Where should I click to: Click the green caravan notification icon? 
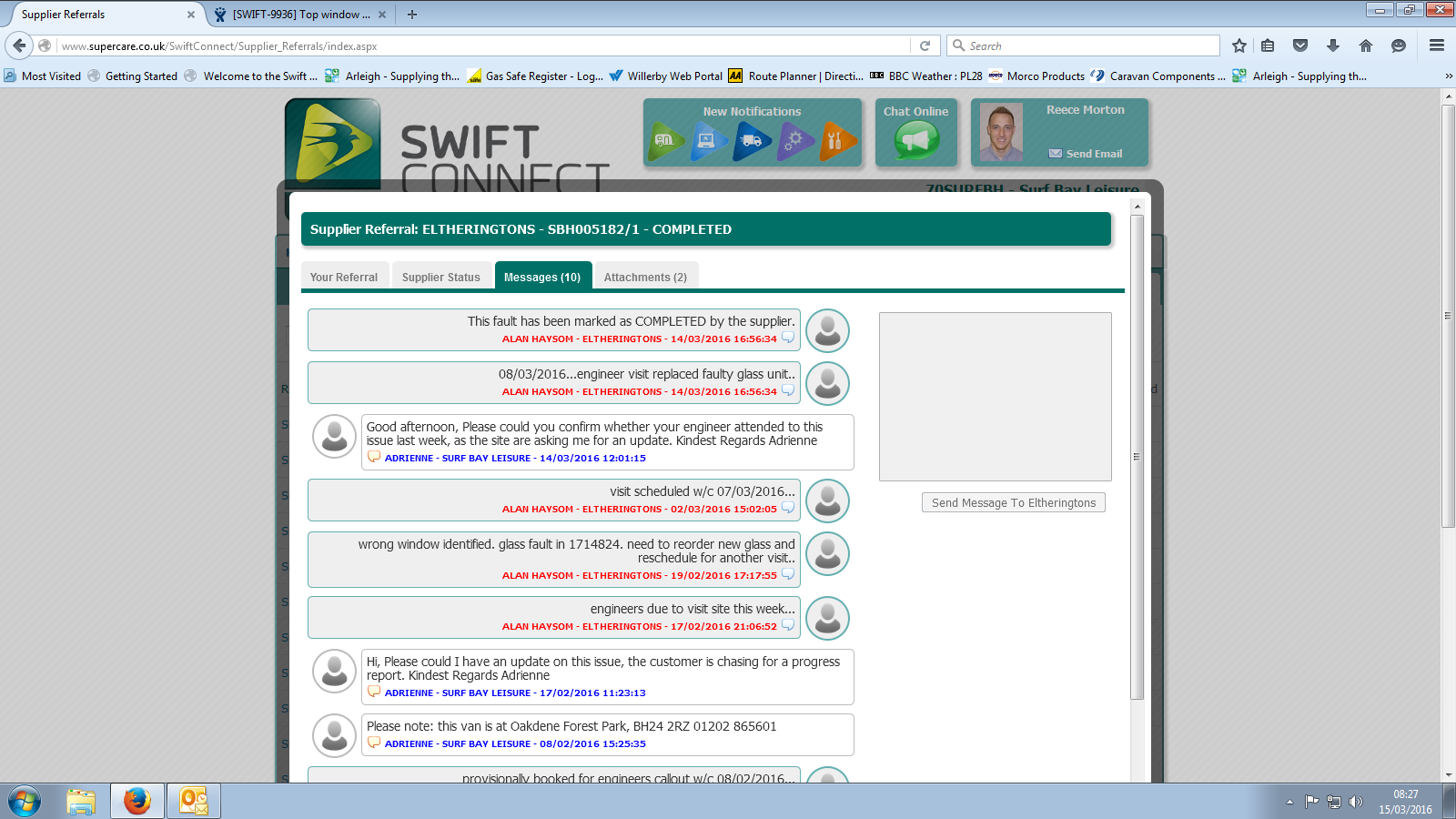pyautogui.click(x=666, y=141)
